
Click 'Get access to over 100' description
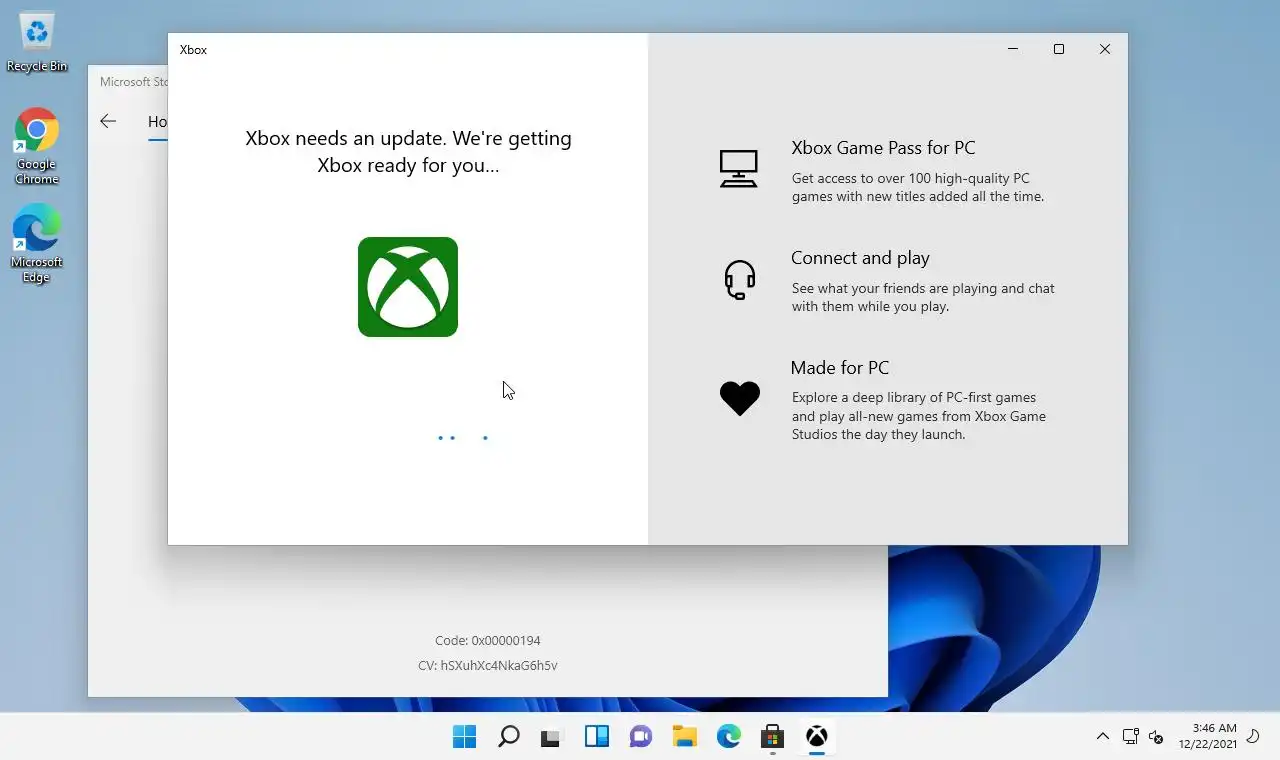point(918,188)
